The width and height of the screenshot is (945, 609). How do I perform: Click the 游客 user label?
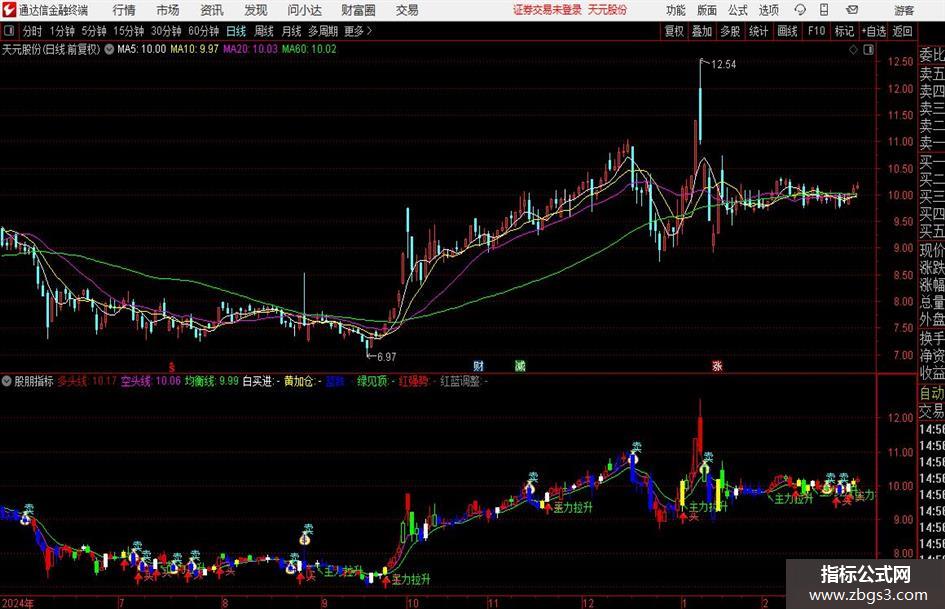[x=904, y=10]
